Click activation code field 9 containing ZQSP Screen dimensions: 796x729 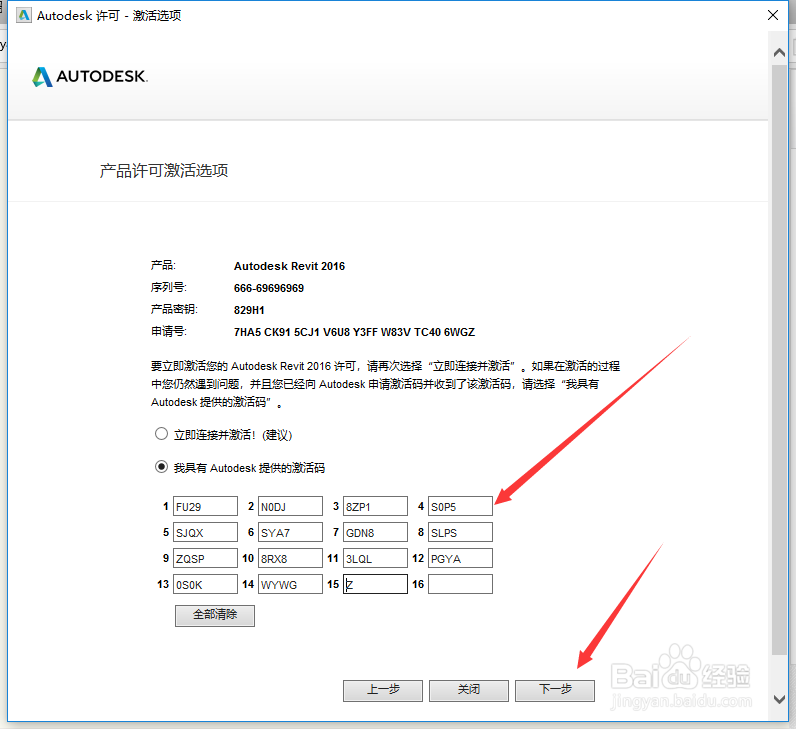(x=205, y=558)
